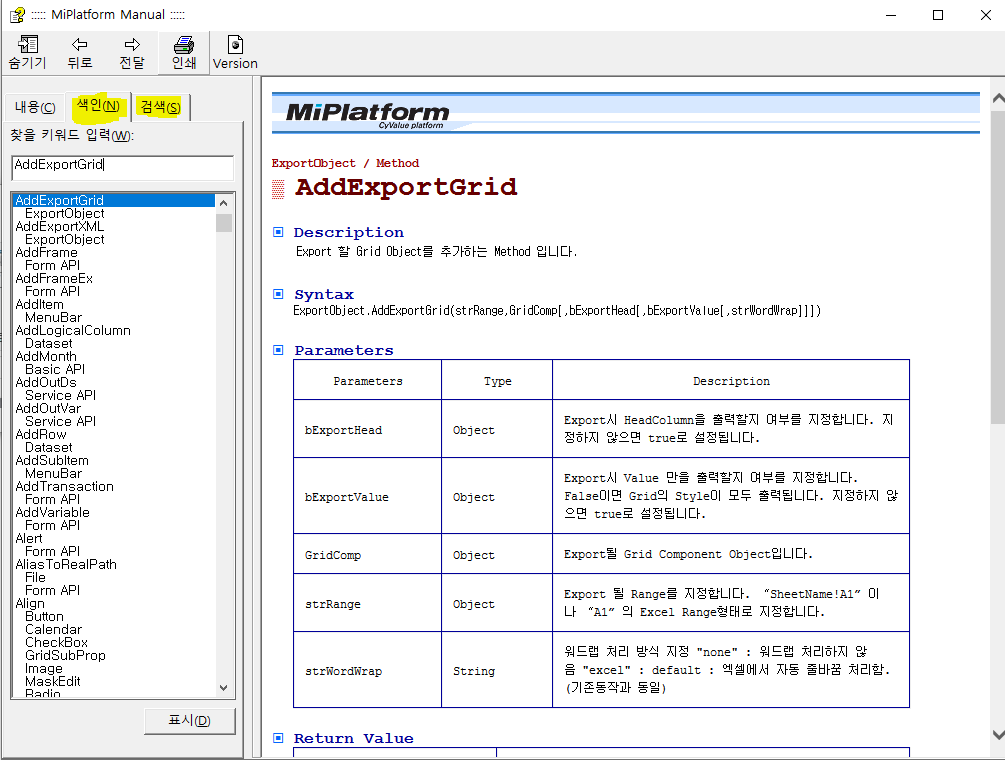Open the Version toolbar item
Screen dimensions: 1005x760
pos(235,53)
